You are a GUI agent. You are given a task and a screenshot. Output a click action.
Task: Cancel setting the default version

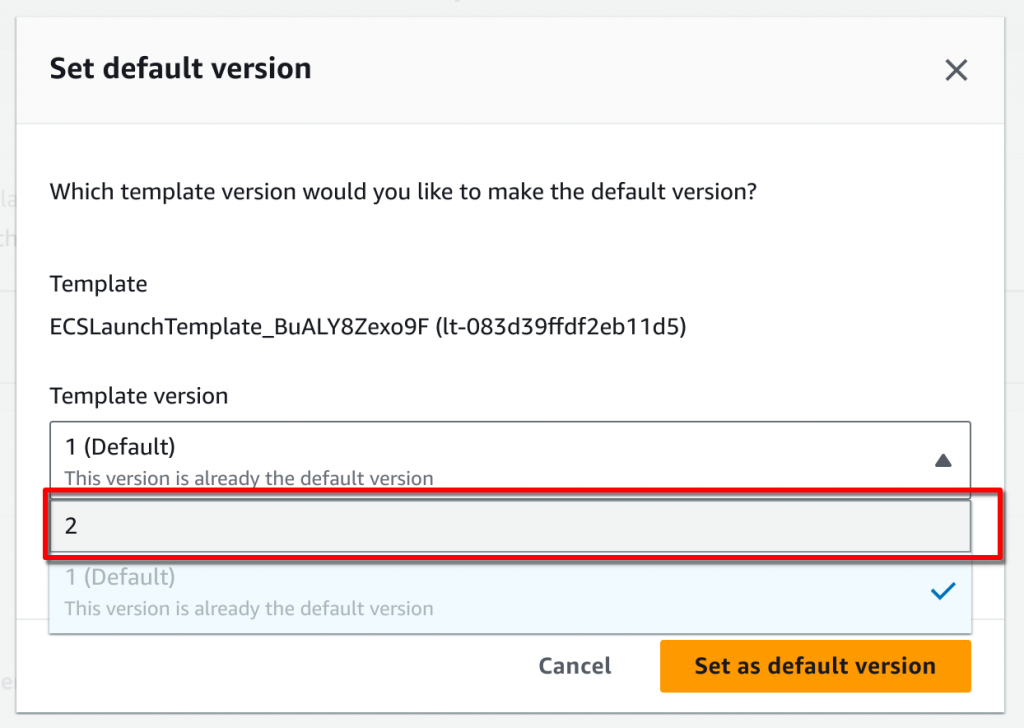click(x=575, y=665)
